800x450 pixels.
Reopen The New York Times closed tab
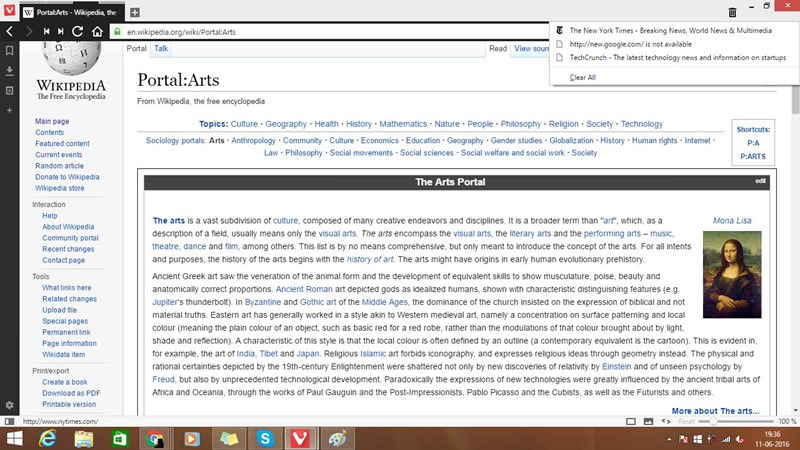670,31
